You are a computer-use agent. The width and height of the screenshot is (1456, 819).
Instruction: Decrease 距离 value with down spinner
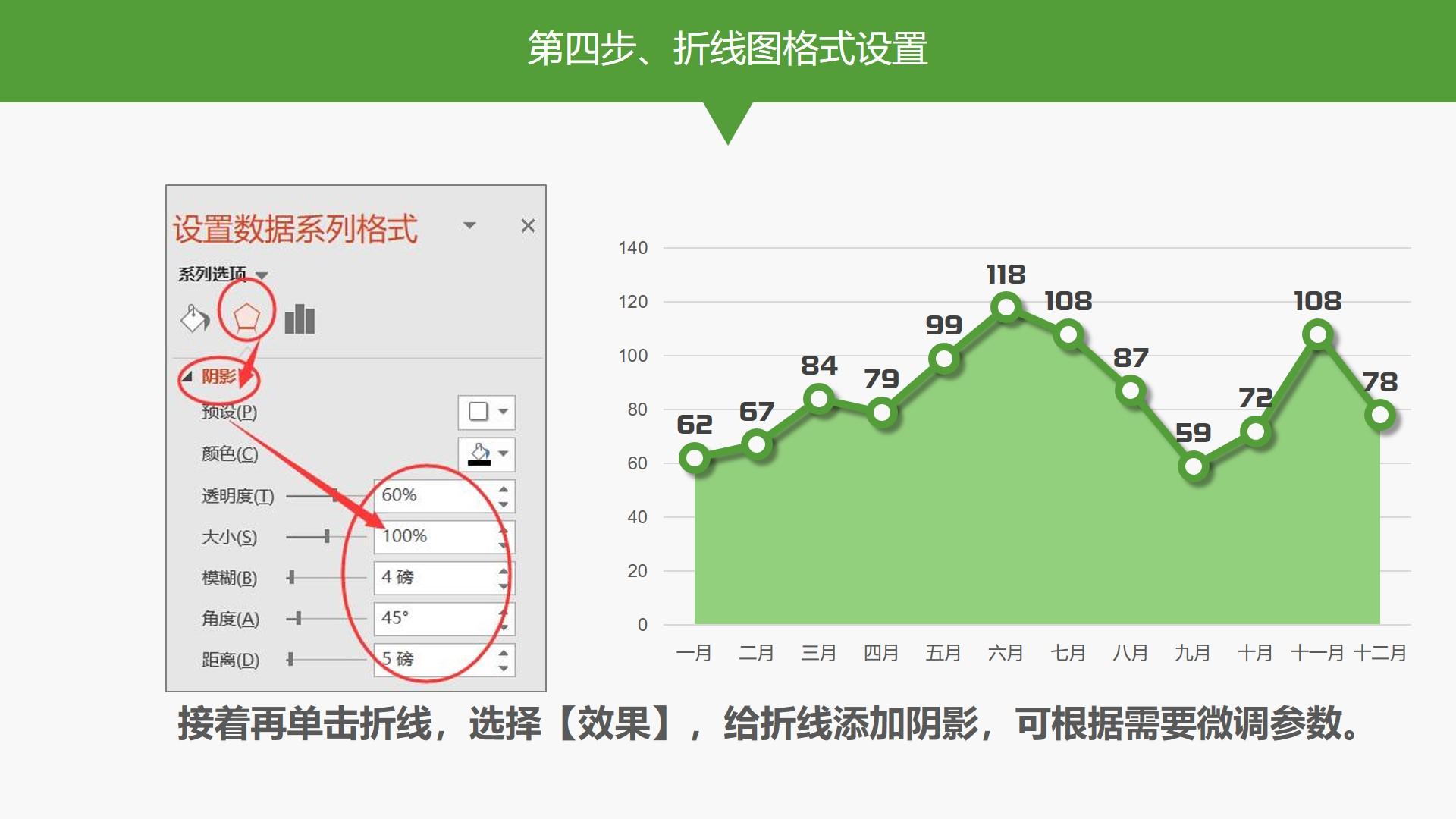pos(504,668)
